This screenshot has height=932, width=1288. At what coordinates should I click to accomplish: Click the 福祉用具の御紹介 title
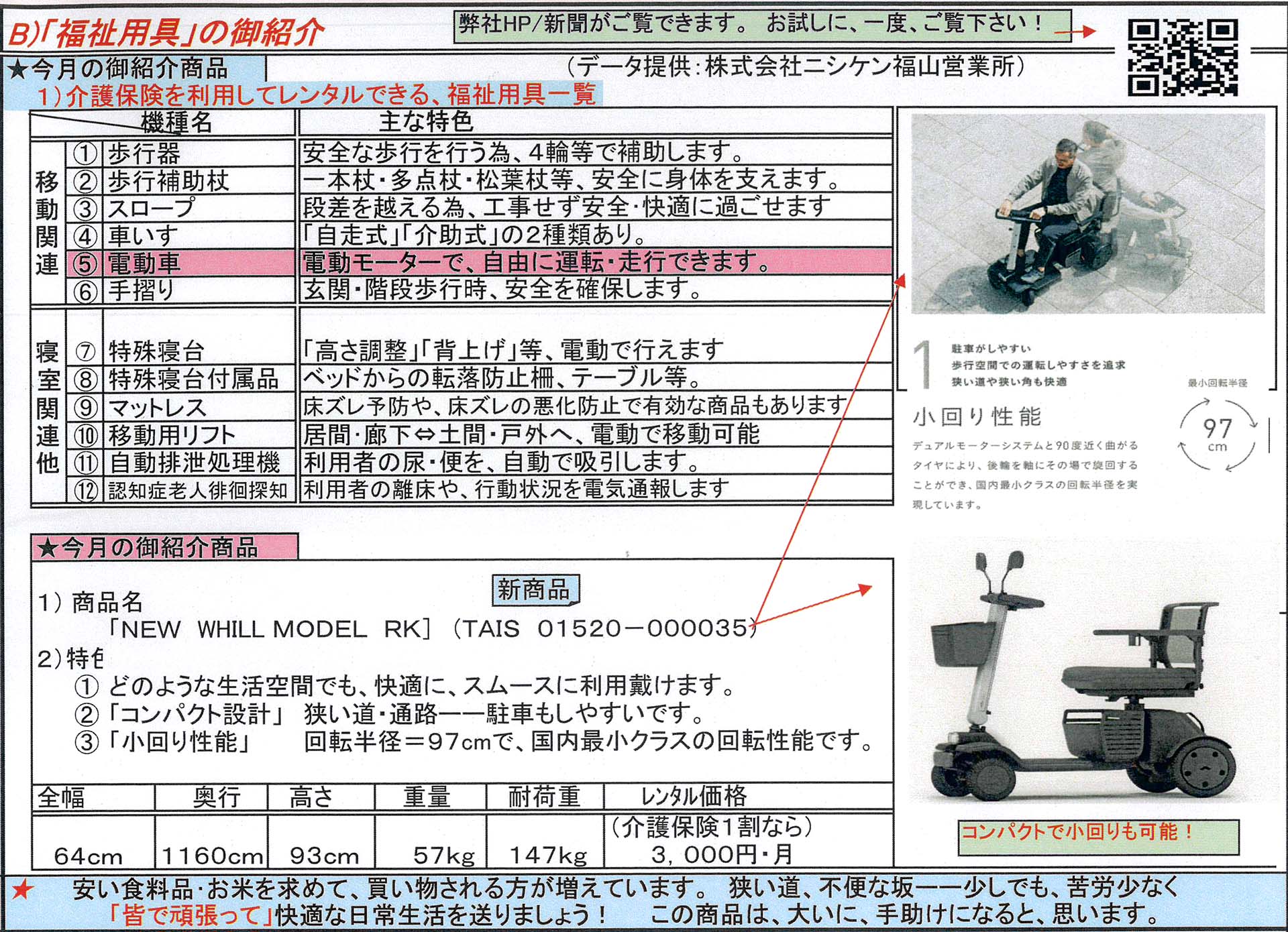point(166,32)
